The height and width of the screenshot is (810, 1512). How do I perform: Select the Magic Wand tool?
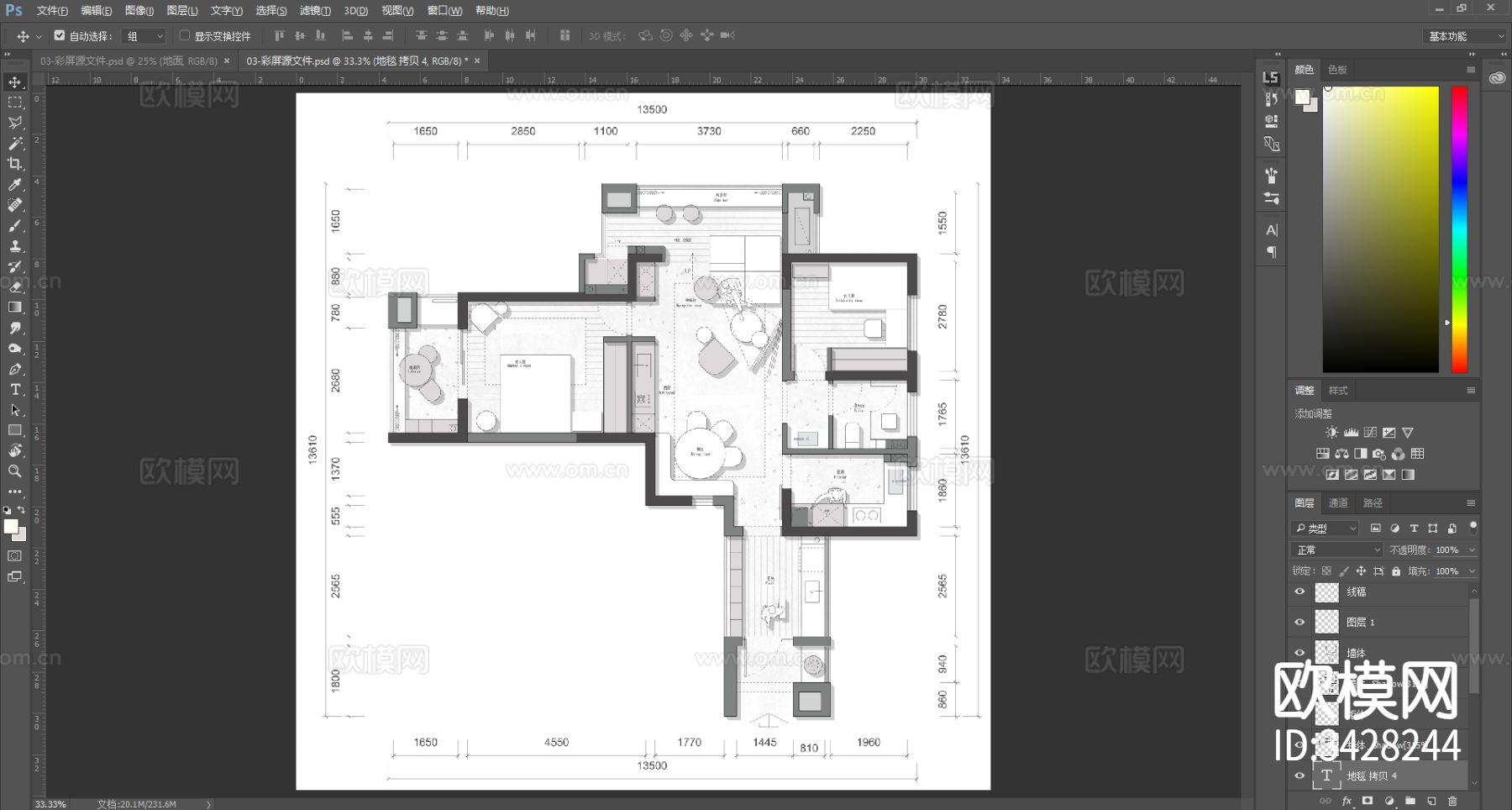pyautogui.click(x=15, y=144)
